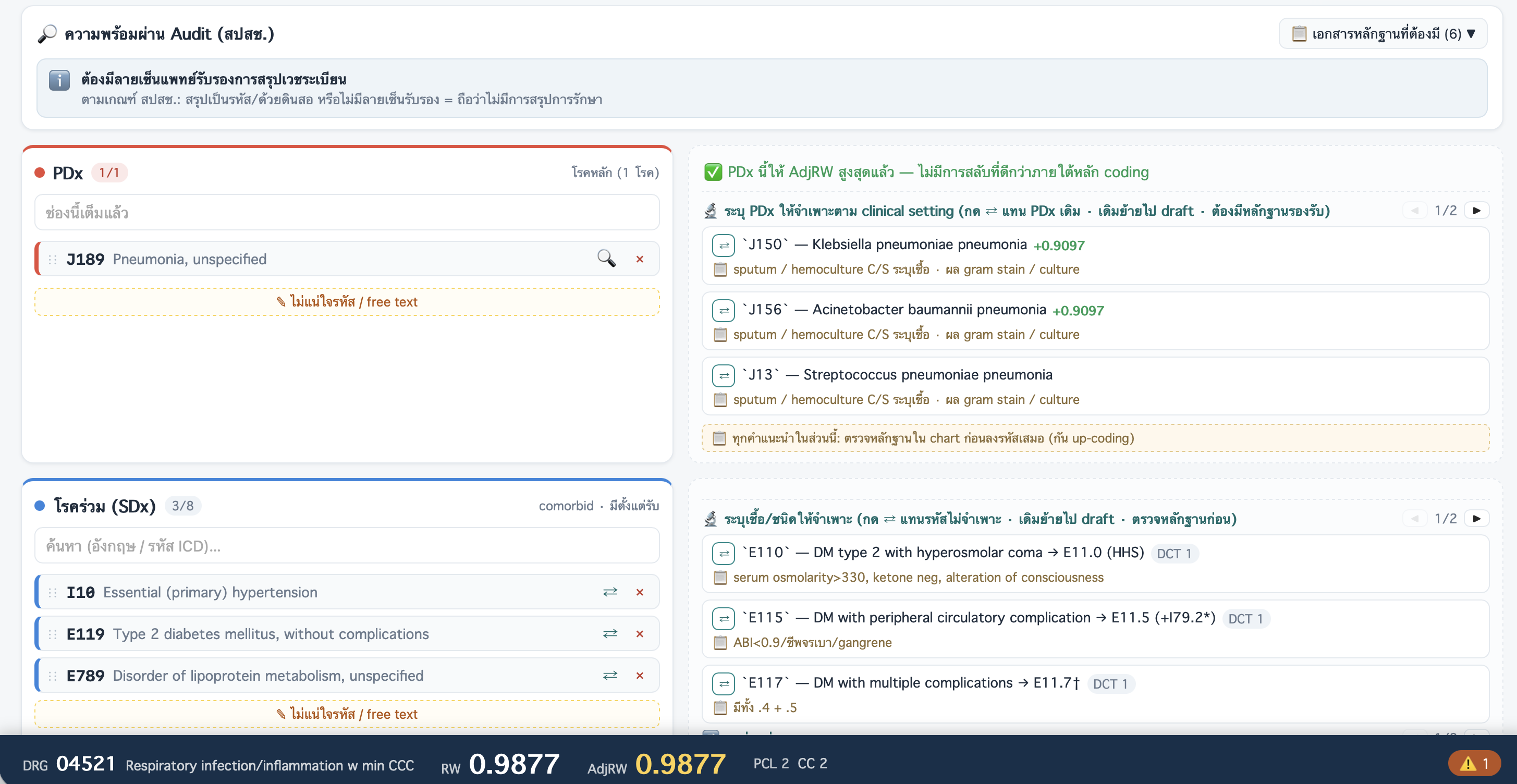Go to next page of PDx suggestions
This screenshot has height=784, width=1517.
1476,210
